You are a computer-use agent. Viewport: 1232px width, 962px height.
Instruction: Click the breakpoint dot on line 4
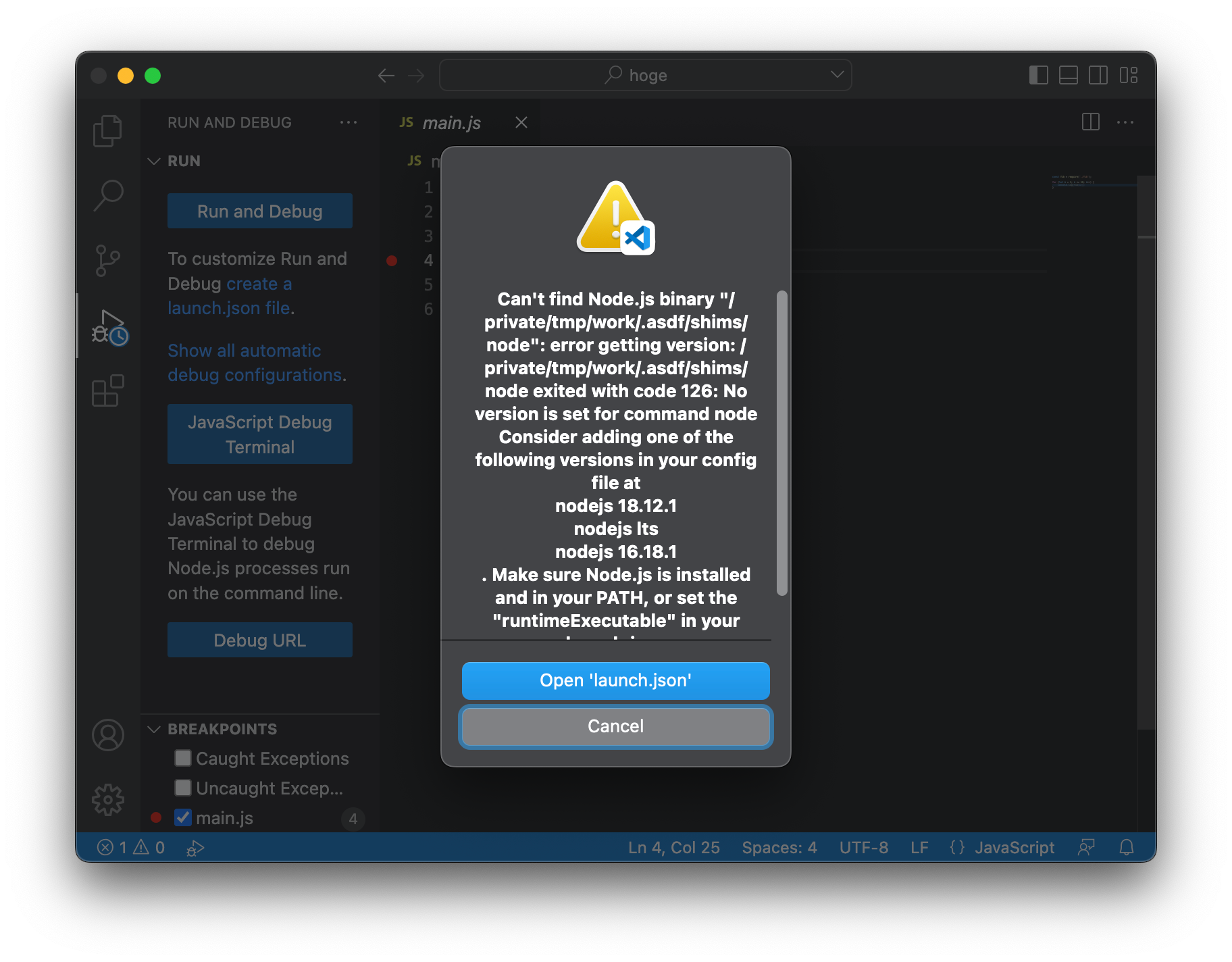coord(392,260)
